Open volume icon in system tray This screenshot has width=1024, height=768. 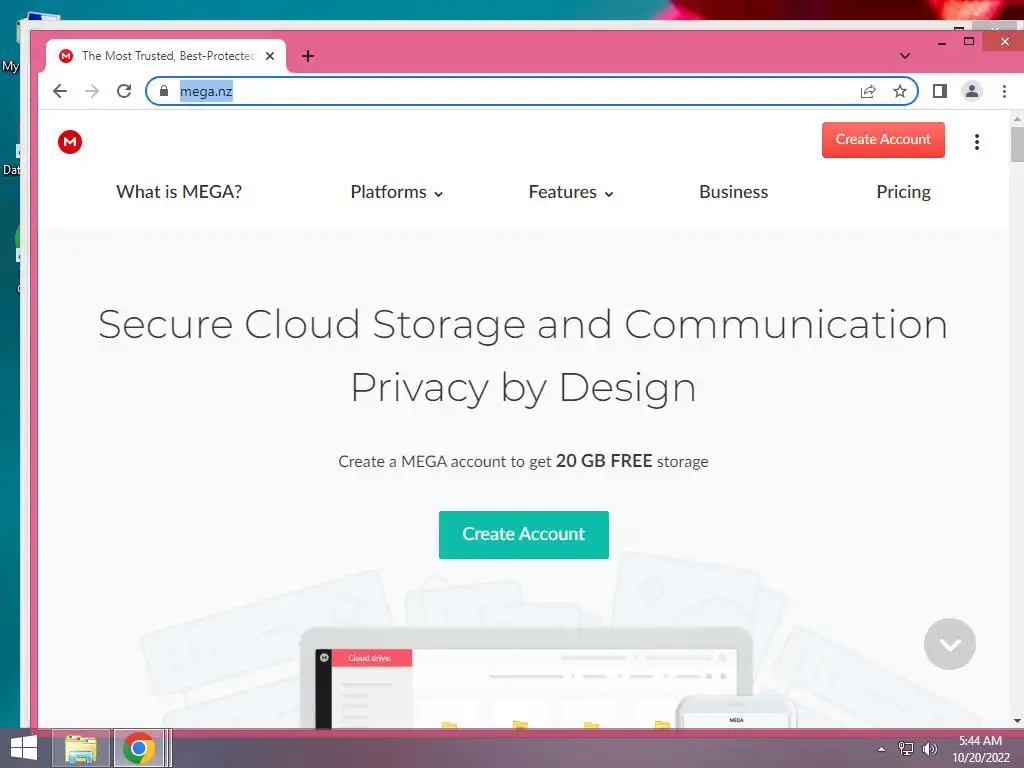(929, 749)
